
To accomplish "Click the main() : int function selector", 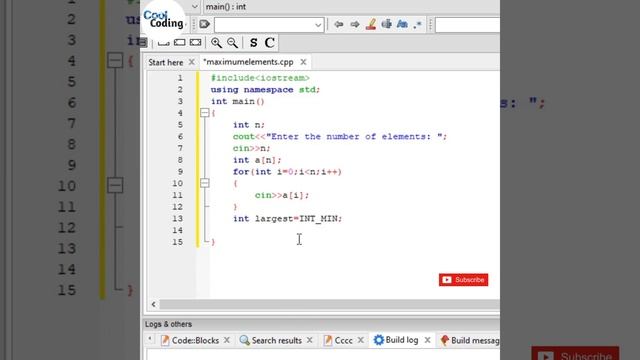I will coord(226,7).
